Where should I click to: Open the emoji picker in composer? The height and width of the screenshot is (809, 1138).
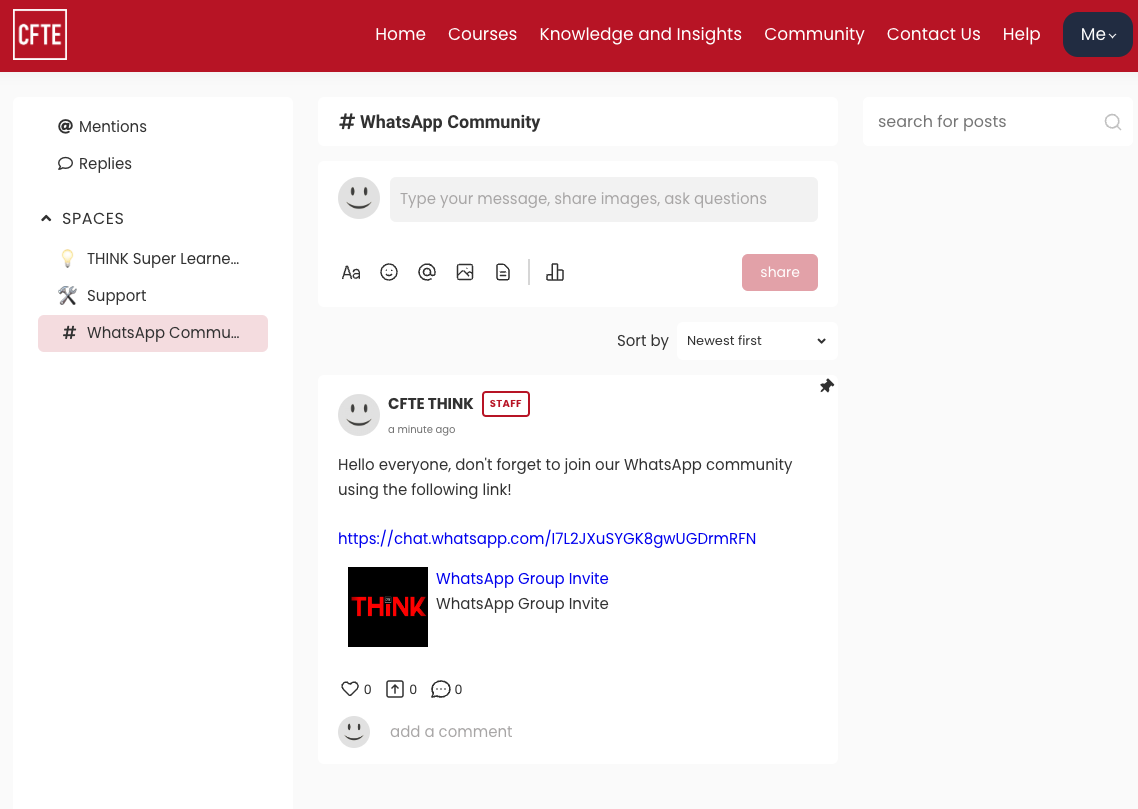point(389,272)
